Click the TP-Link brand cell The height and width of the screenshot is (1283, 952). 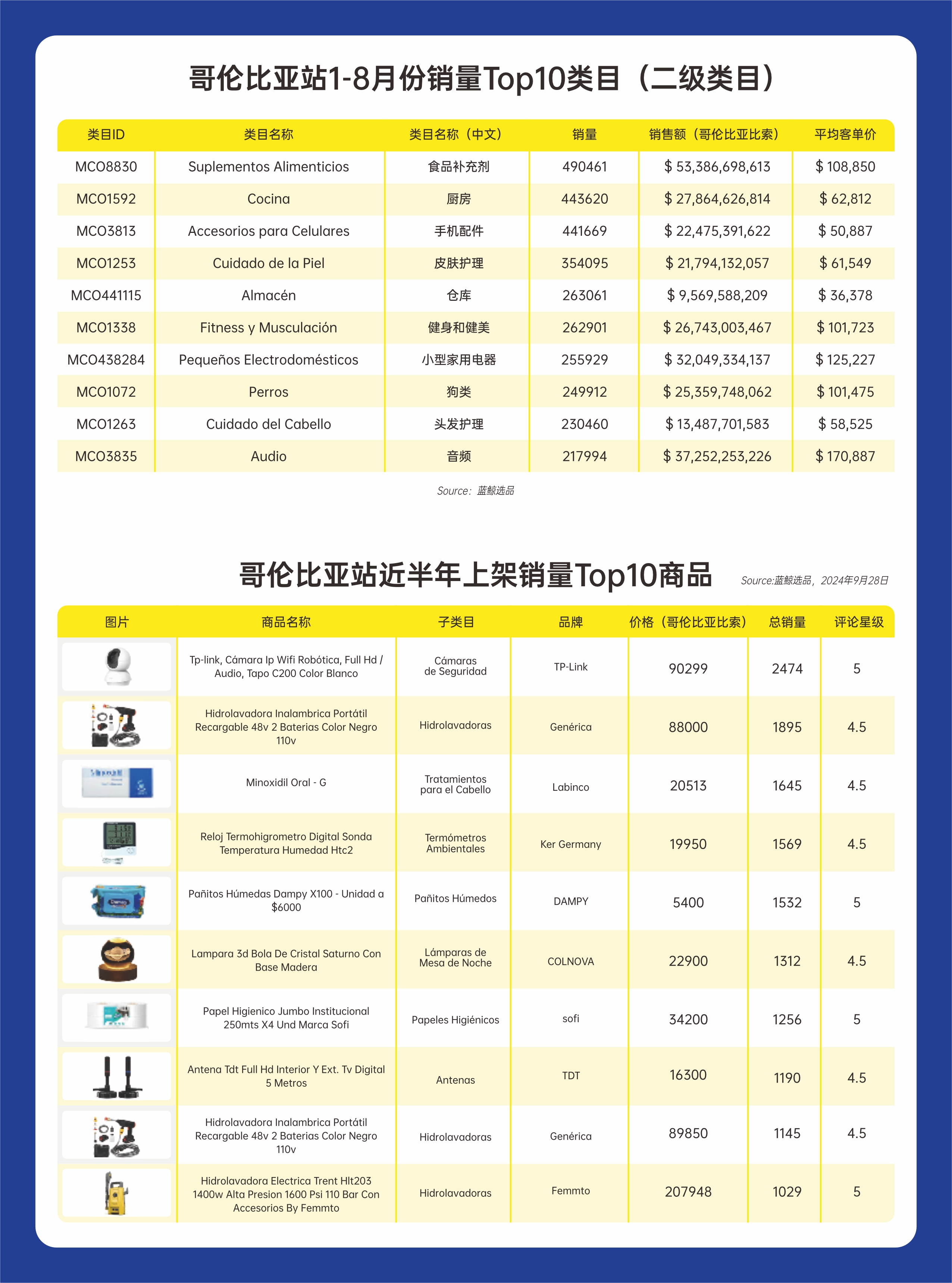click(570, 667)
